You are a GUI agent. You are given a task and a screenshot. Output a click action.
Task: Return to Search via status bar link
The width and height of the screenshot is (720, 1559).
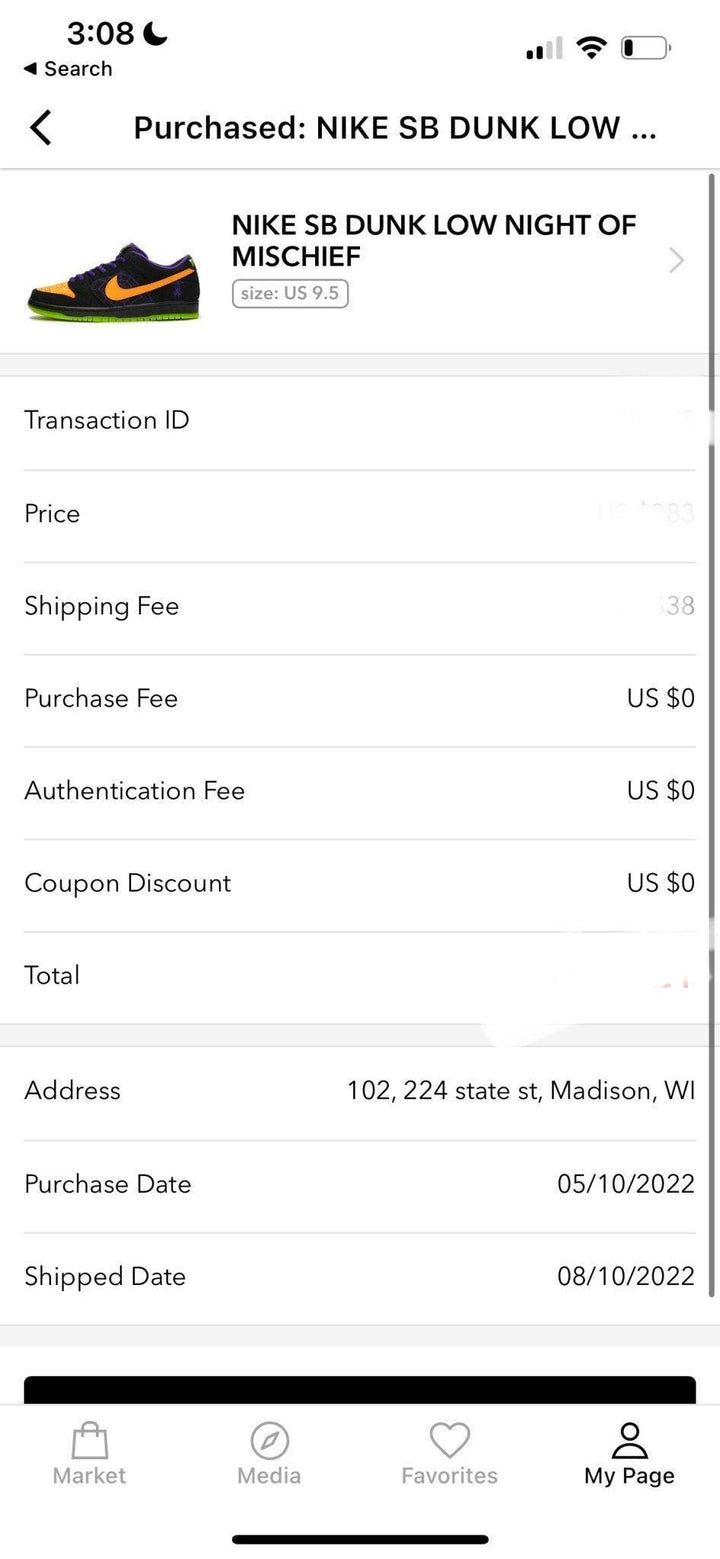pos(68,69)
